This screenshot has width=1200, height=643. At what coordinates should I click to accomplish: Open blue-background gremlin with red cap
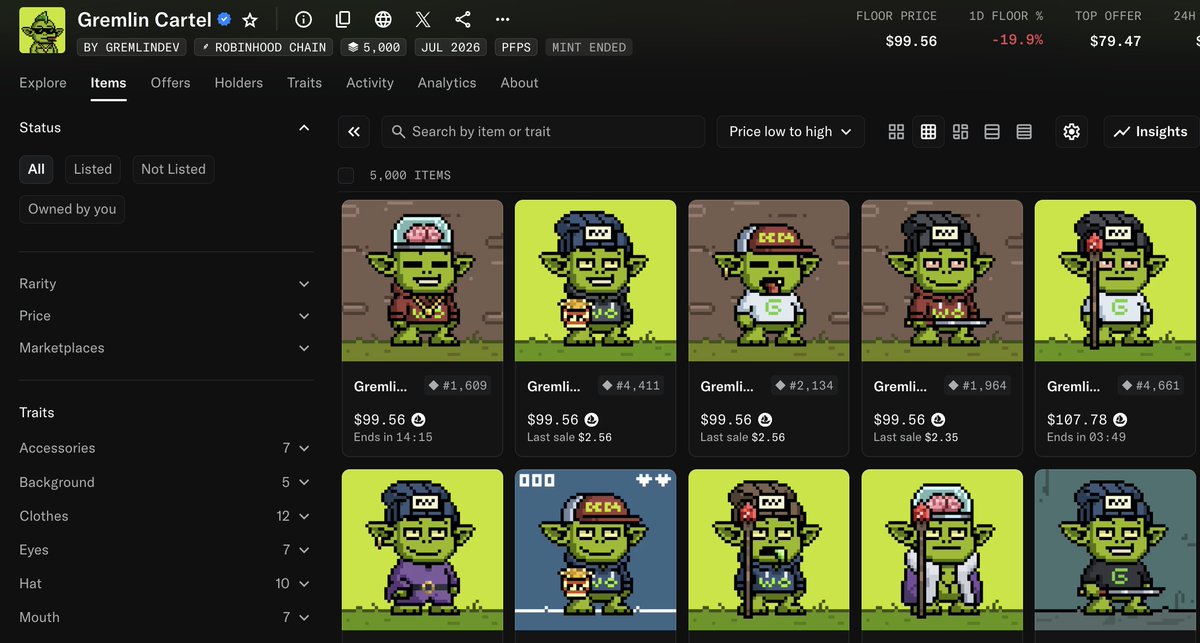596,551
